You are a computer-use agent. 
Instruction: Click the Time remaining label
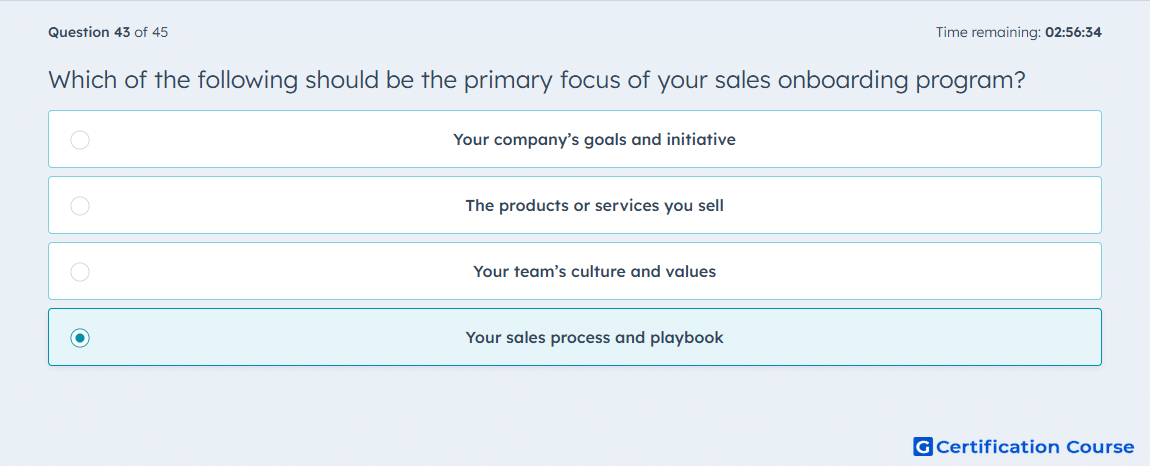click(x=989, y=32)
